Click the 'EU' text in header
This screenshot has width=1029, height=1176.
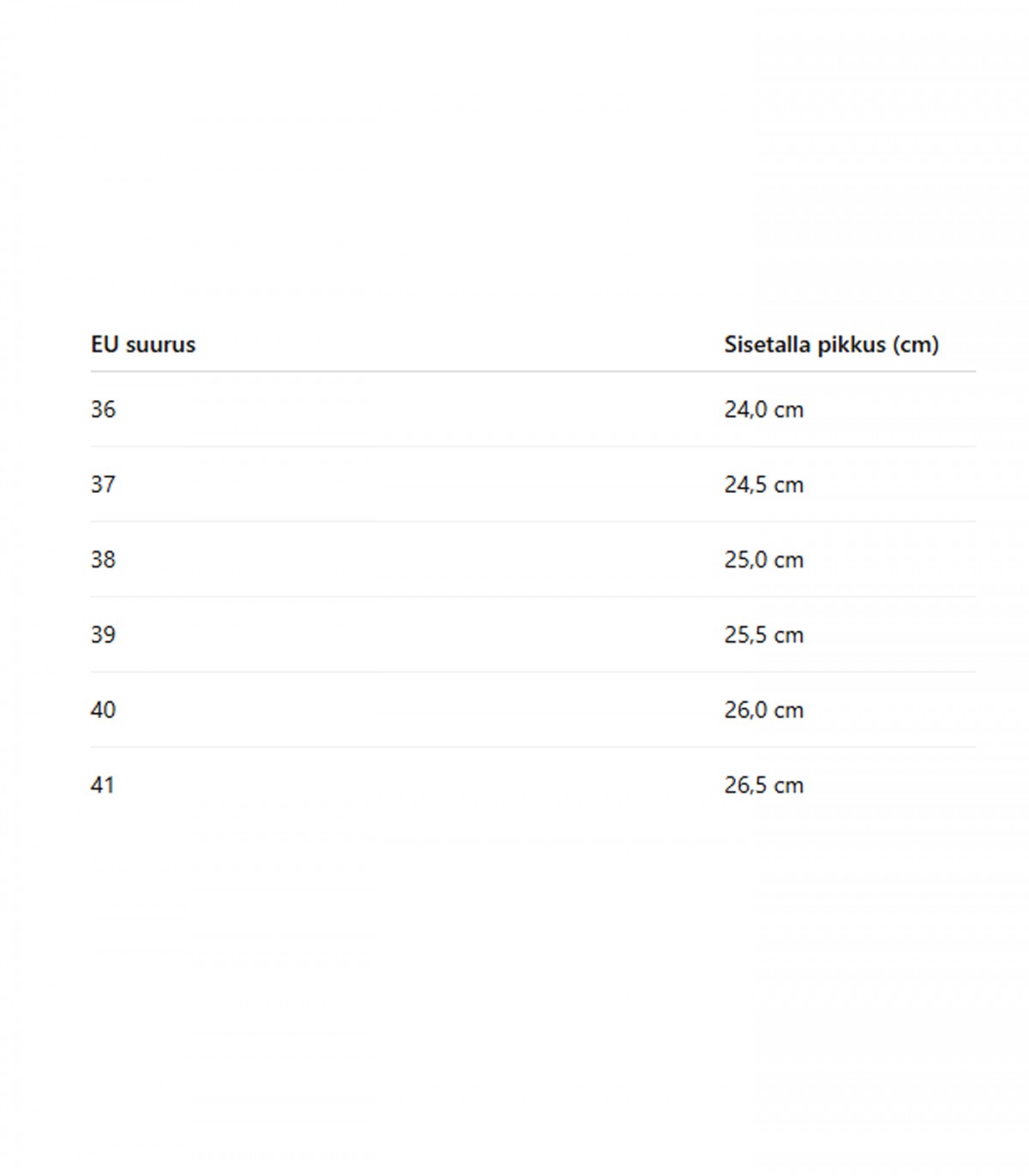(104, 345)
